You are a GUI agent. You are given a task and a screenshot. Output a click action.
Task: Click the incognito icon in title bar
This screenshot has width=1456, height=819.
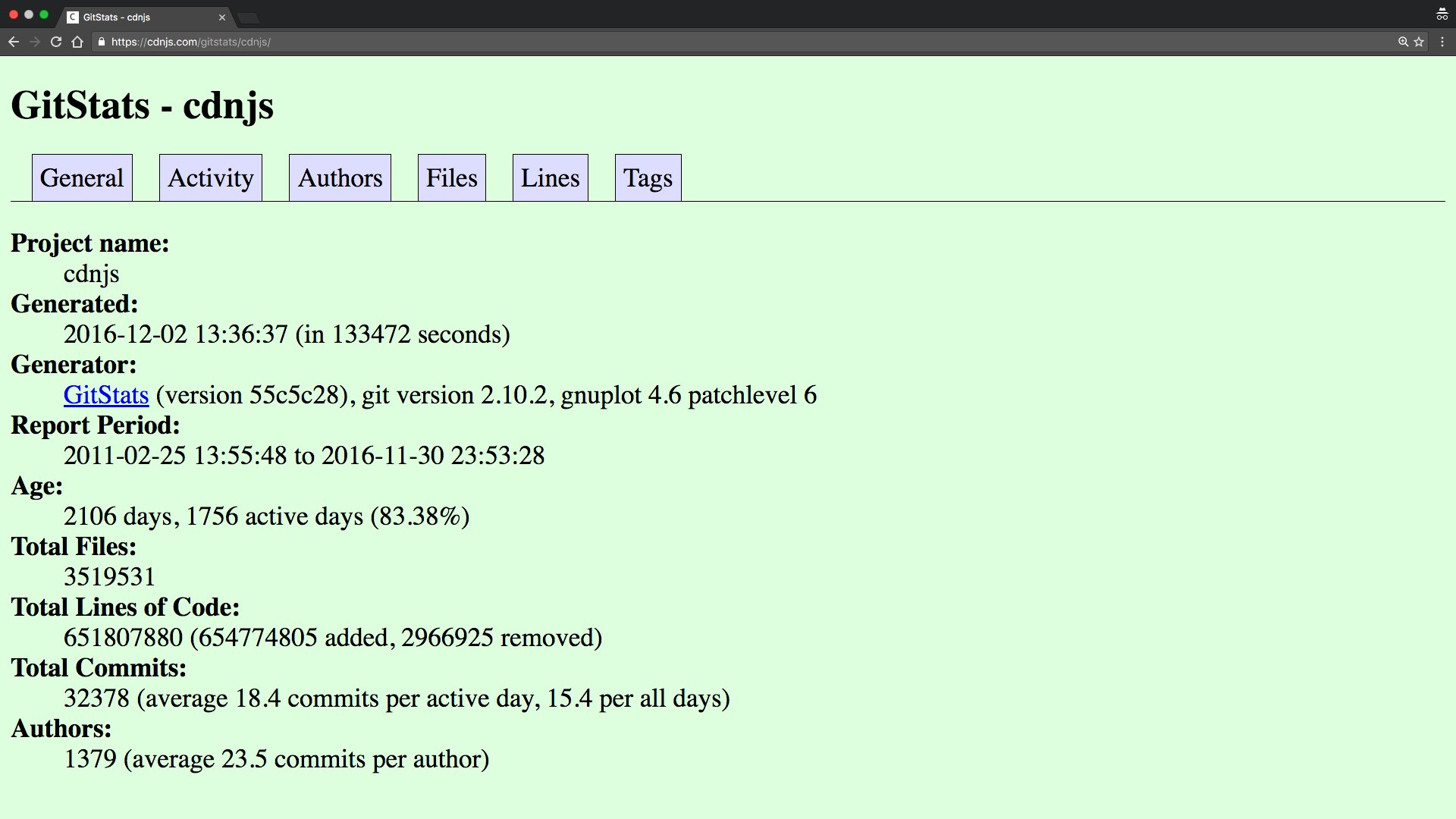[1442, 14]
